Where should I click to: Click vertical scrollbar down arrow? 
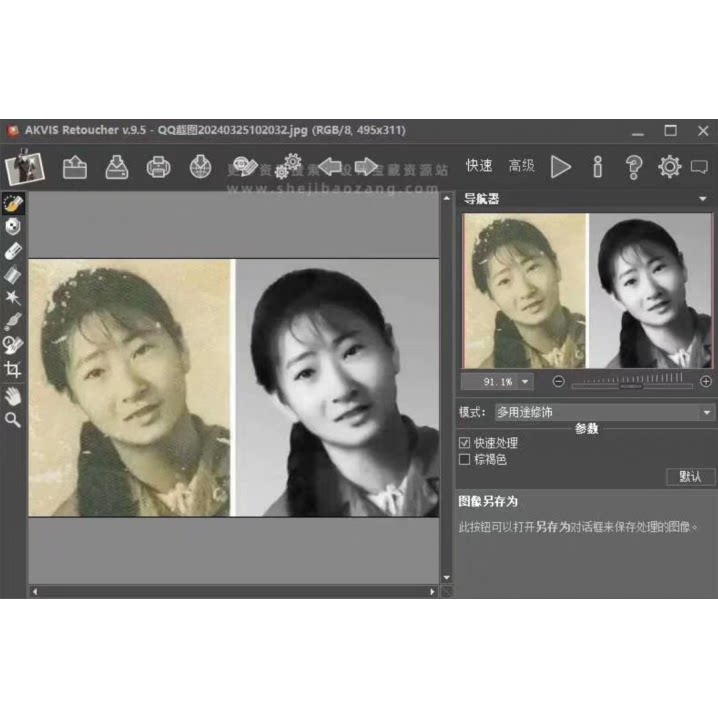pyautogui.click(x=446, y=577)
